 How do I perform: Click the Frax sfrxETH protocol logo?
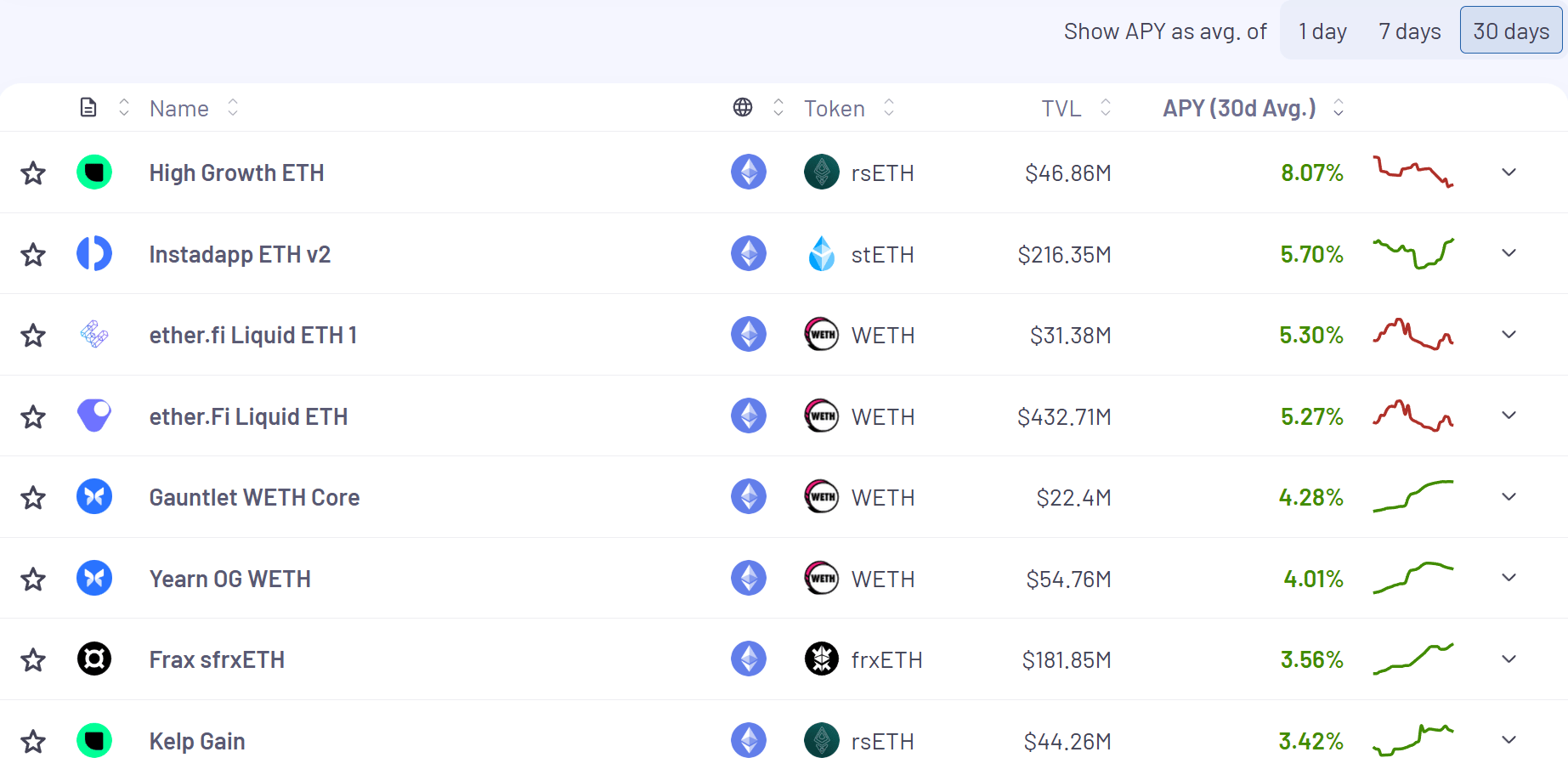94,659
